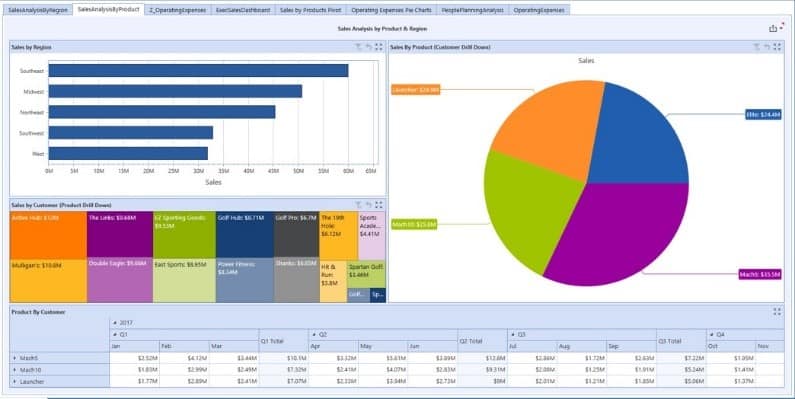
Task: Maximize the Sales by Customer treemap panel
Action: 379,205
